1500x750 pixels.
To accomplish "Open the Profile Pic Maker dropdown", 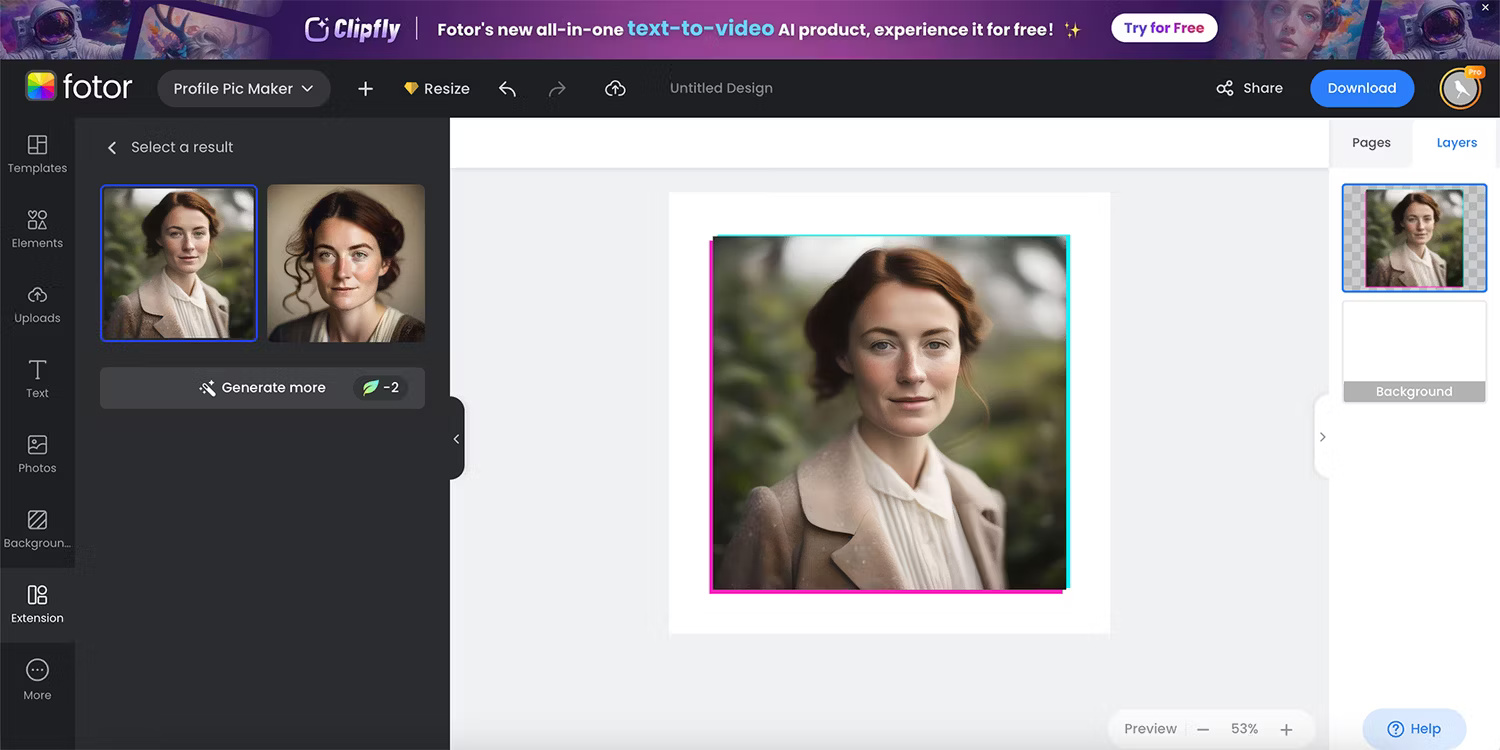I will [x=243, y=88].
